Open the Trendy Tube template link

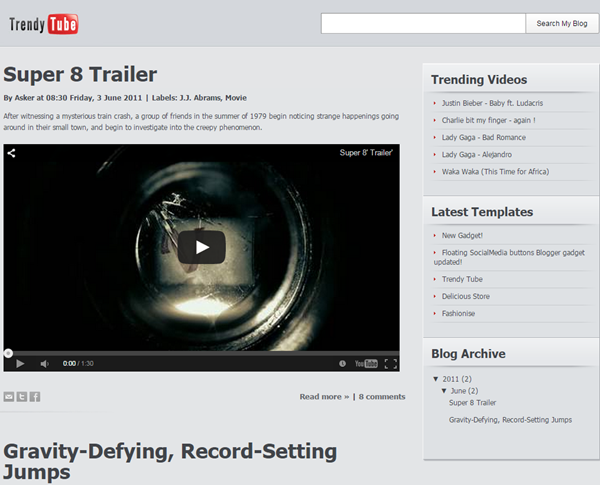coord(462,279)
